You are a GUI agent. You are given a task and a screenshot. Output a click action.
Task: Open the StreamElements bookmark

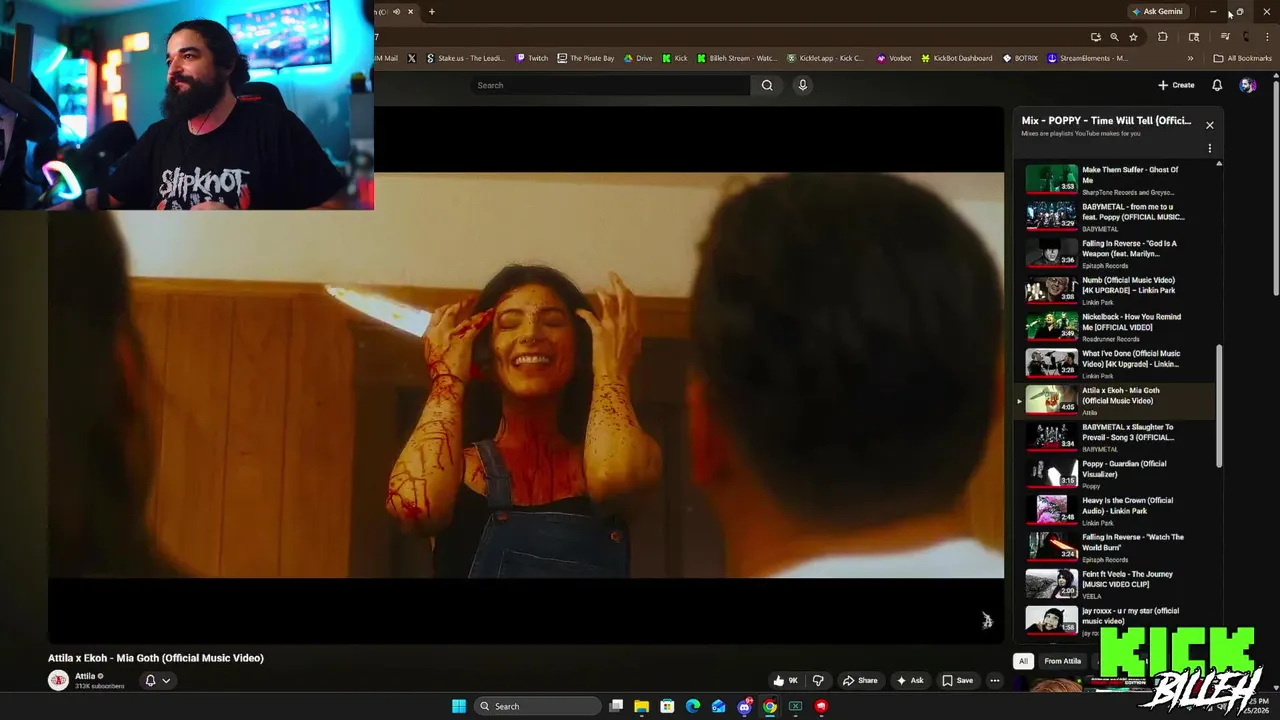[x=1087, y=58]
